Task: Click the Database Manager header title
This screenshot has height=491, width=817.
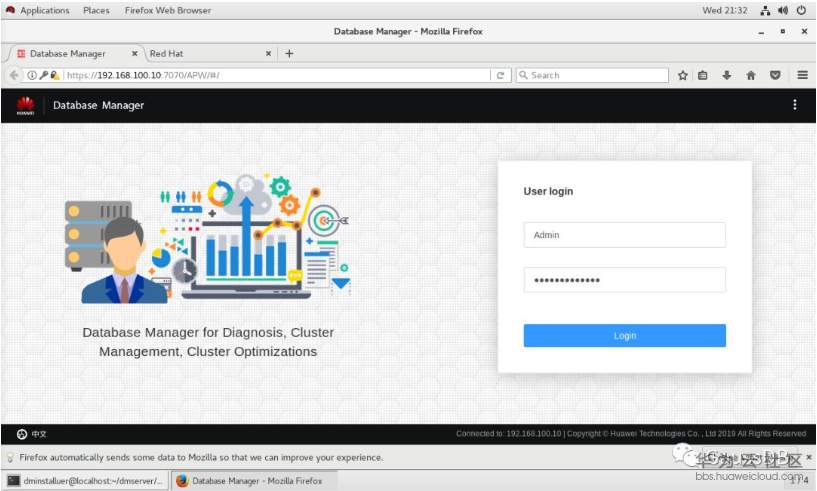Action: (98, 105)
